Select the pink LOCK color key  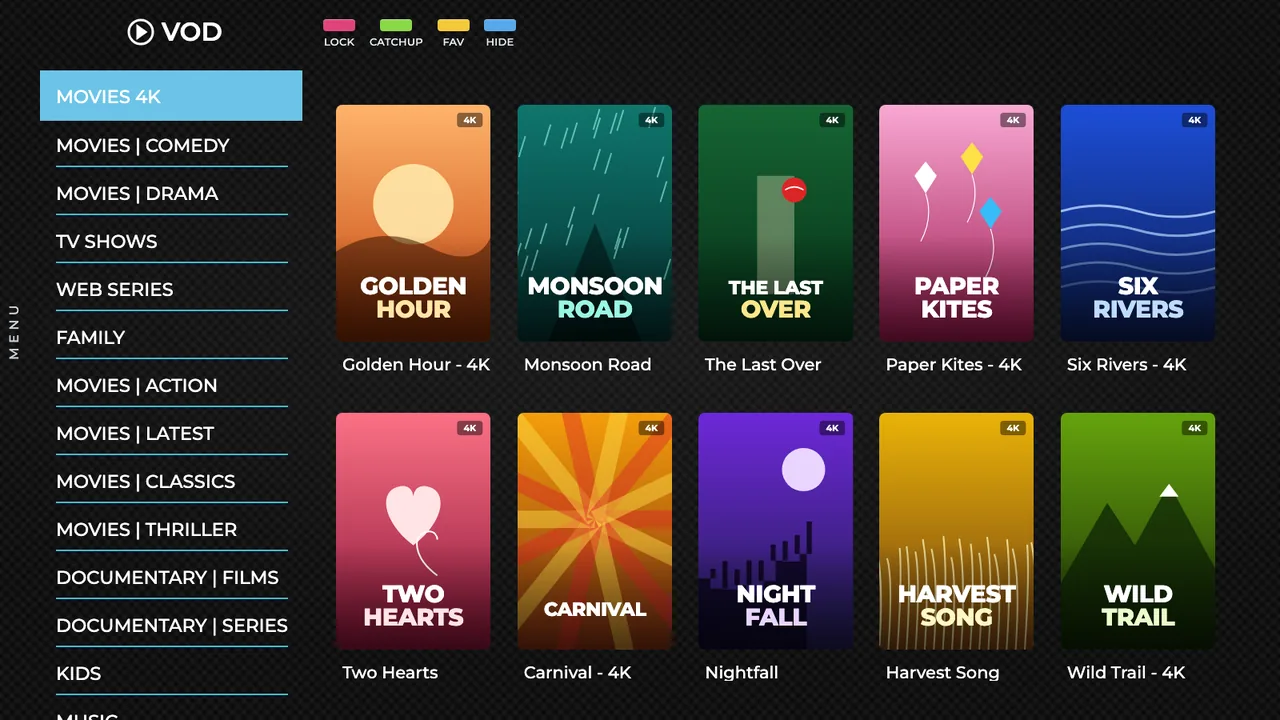[x=339, y=26]
